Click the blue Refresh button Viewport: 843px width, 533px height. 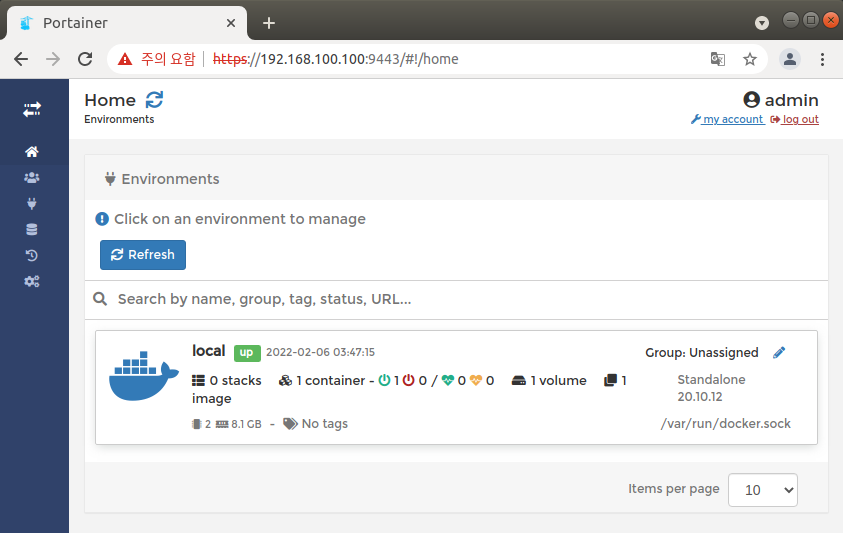click(143, 255)
